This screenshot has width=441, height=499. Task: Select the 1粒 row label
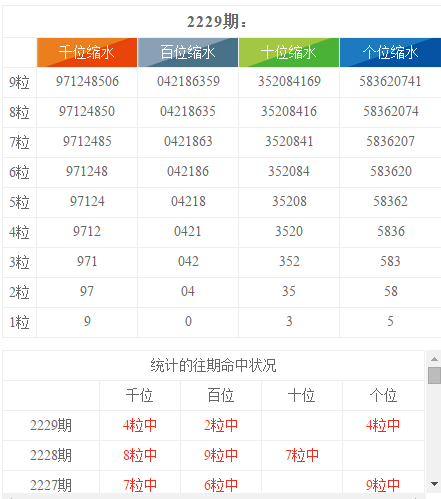tap(19, 322)
